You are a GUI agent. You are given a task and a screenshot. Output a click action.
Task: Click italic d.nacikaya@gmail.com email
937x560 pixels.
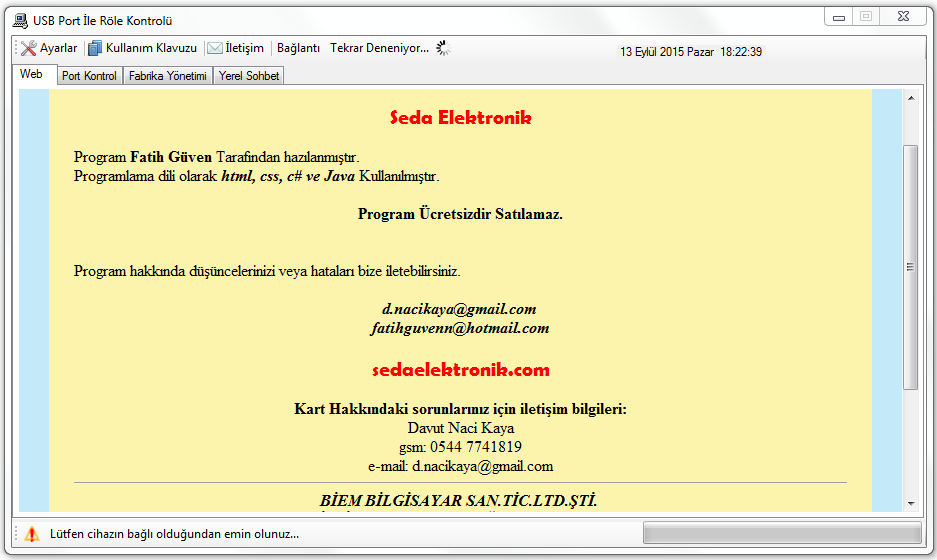pyautogui.click(x=459, y=309)
